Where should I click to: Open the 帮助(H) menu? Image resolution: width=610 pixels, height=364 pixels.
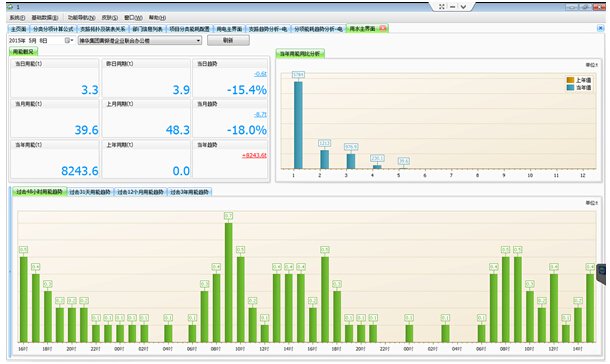[x=157, y=18]
